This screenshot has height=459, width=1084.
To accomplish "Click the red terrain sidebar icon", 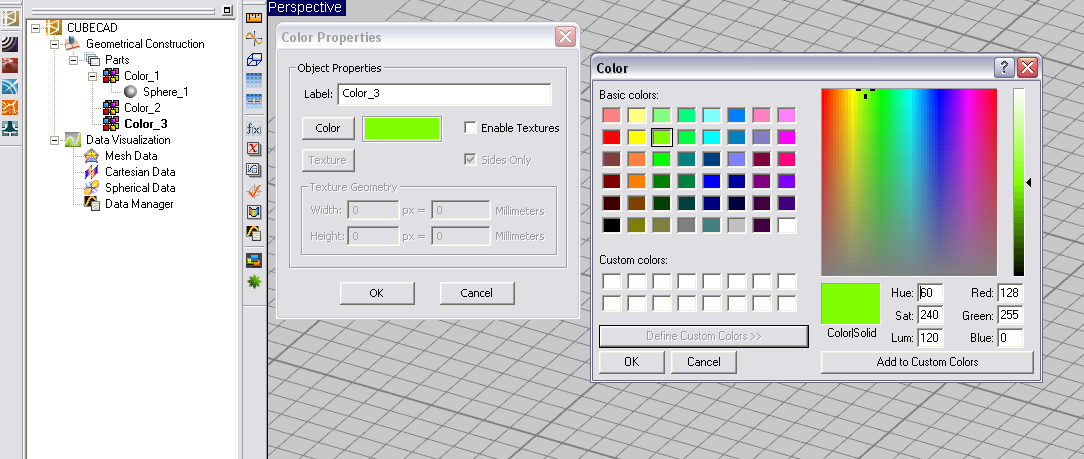I will pyautogui.click(x=10, y=66).
